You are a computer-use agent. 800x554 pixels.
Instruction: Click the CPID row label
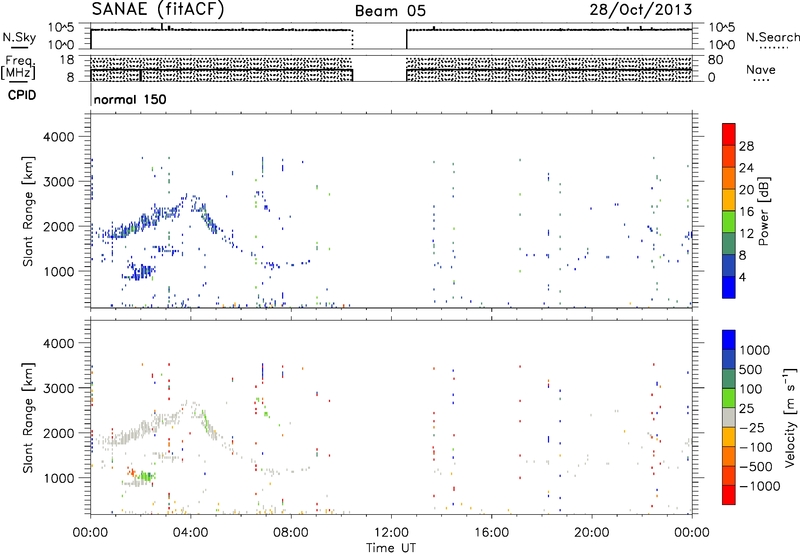click(22, 95)
